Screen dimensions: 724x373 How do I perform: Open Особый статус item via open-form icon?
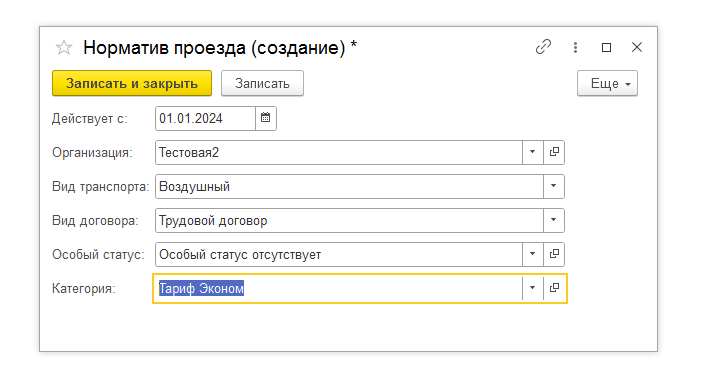click(x=554, y=254)
